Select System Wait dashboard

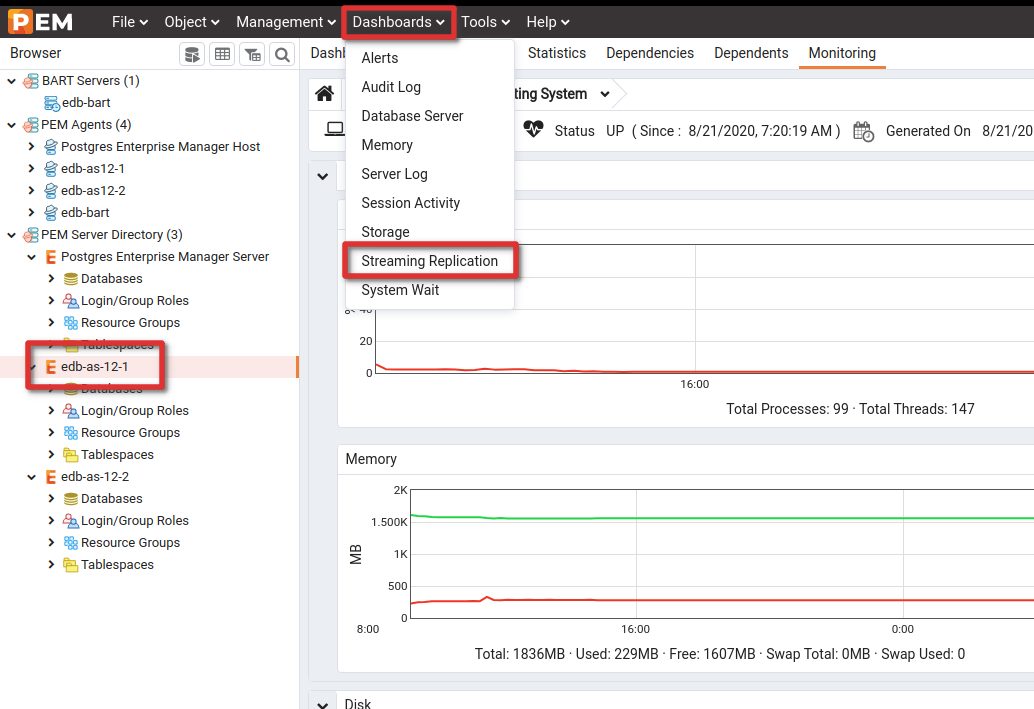(x=400, y=290)
